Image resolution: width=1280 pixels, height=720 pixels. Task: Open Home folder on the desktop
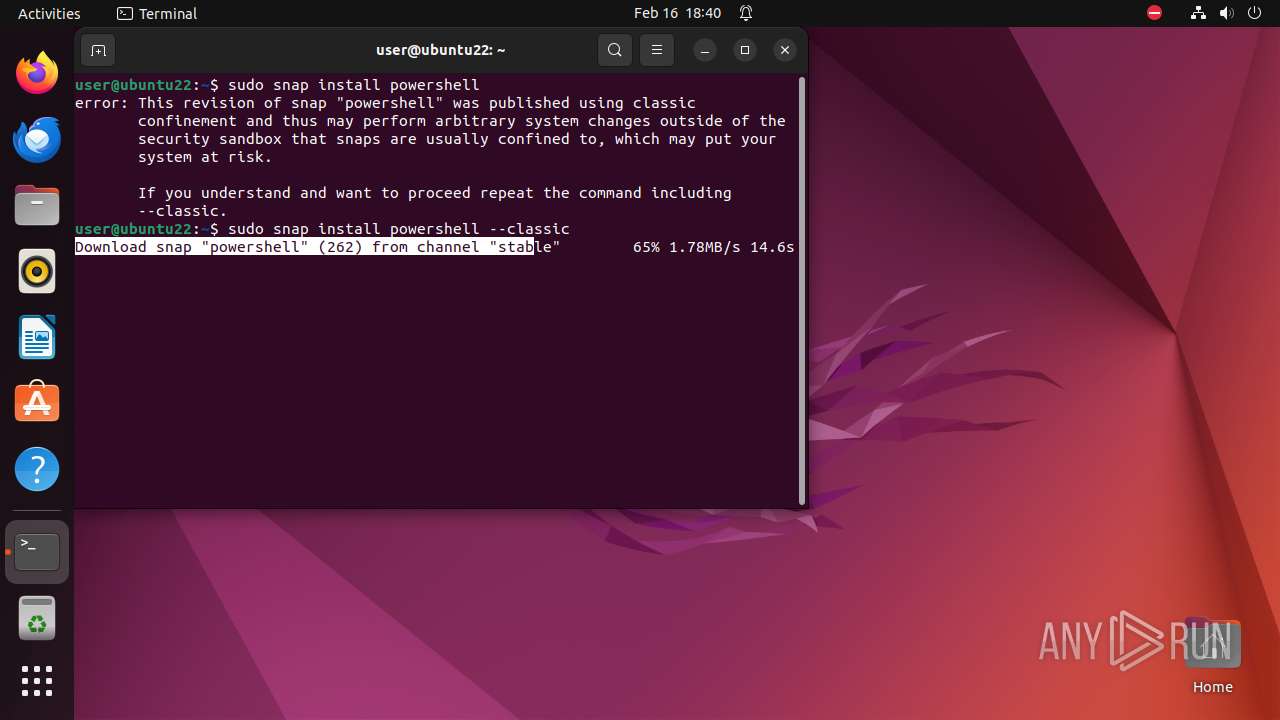(1212, 657)
